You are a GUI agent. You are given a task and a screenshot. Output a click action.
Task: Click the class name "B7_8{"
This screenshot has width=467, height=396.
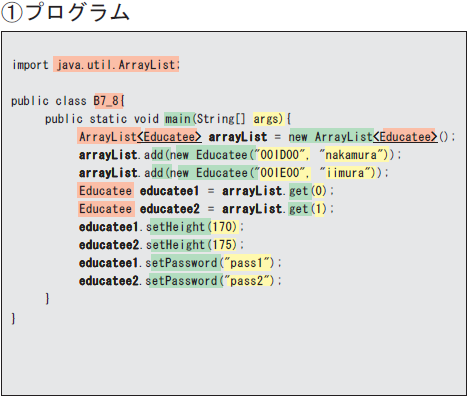pyautogui.click(x=109, y=101)
